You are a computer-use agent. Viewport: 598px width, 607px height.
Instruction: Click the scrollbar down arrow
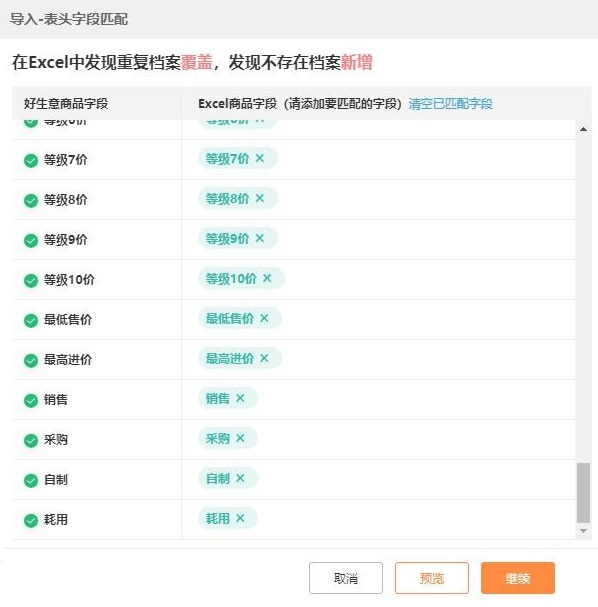[583, 531]
